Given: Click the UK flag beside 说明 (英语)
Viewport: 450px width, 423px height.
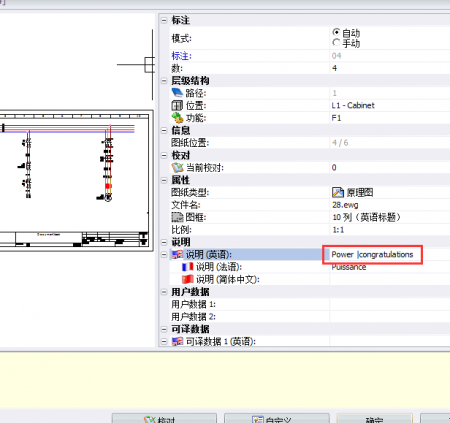Looking at the screenshot, I should pos(177,255).
